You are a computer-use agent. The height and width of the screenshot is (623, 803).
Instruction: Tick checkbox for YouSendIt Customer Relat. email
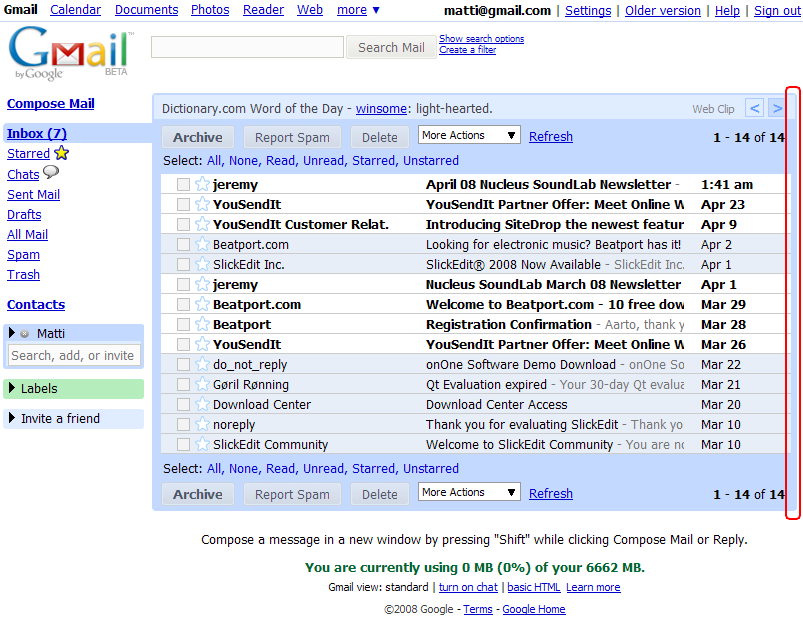(x=183, y=224)
